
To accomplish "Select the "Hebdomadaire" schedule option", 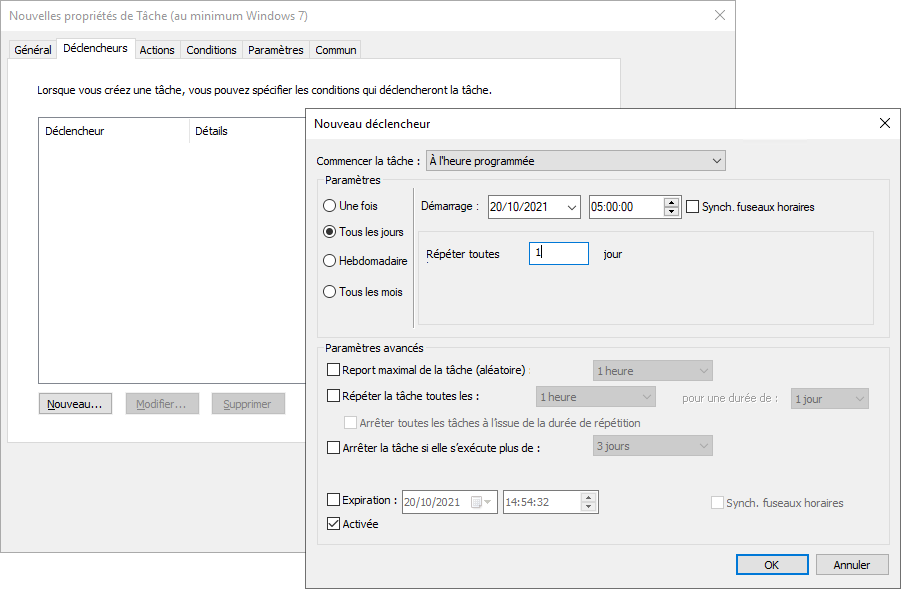I will coord(329,261).
